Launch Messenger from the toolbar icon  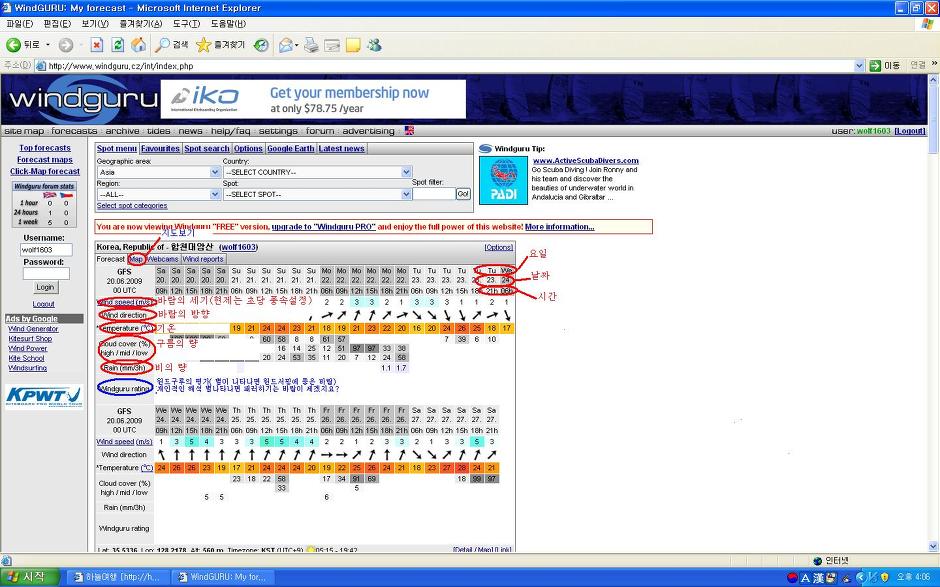(x=374, y=45)
